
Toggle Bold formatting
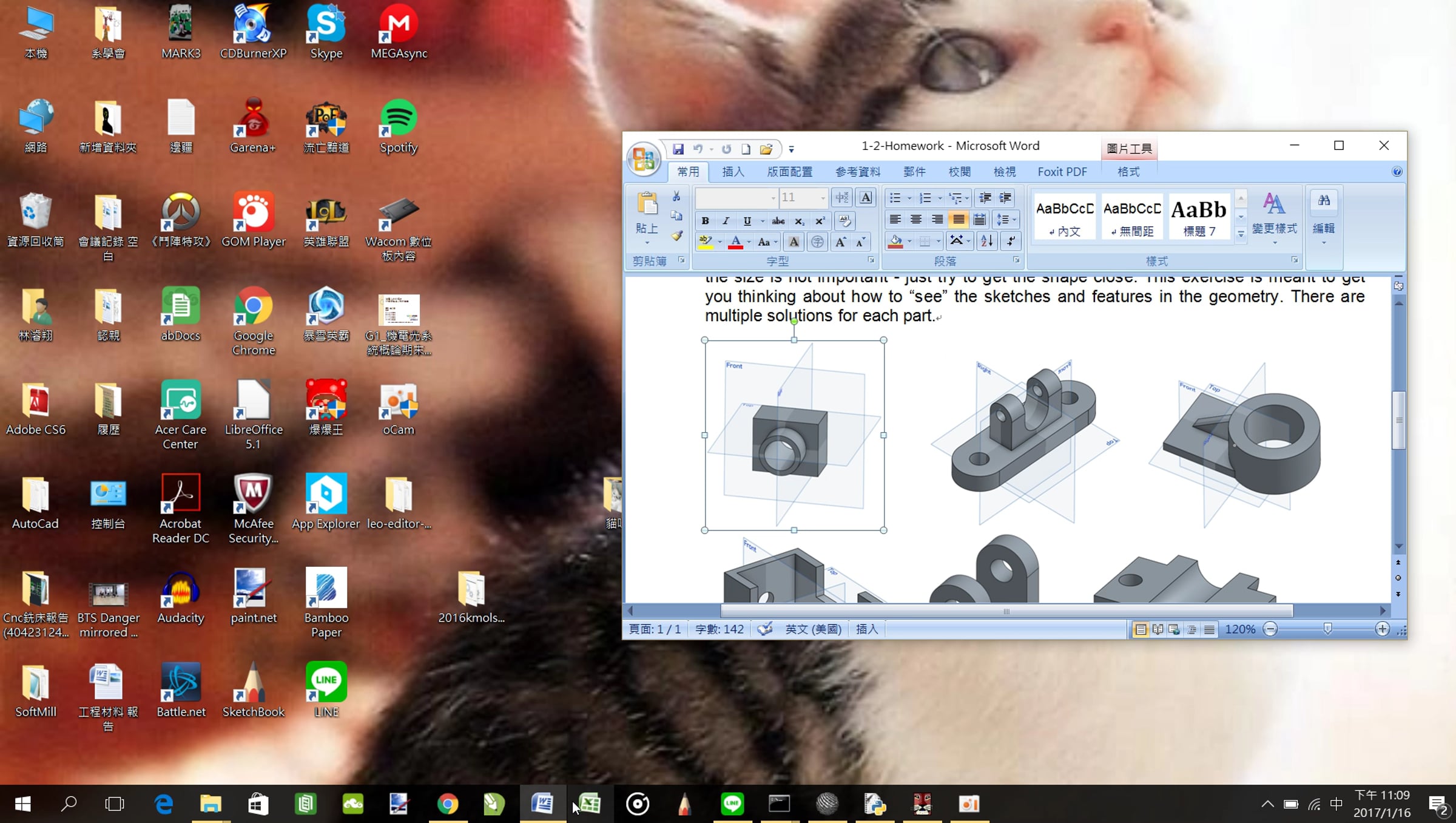[x=705, y=221]
